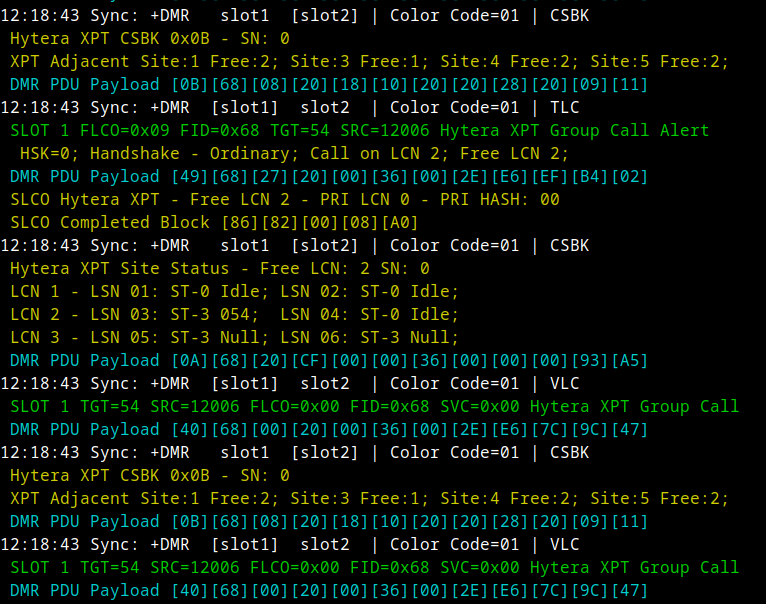Select the [B4] byte in the payload
766x604 pixels.
click(590, 177)
